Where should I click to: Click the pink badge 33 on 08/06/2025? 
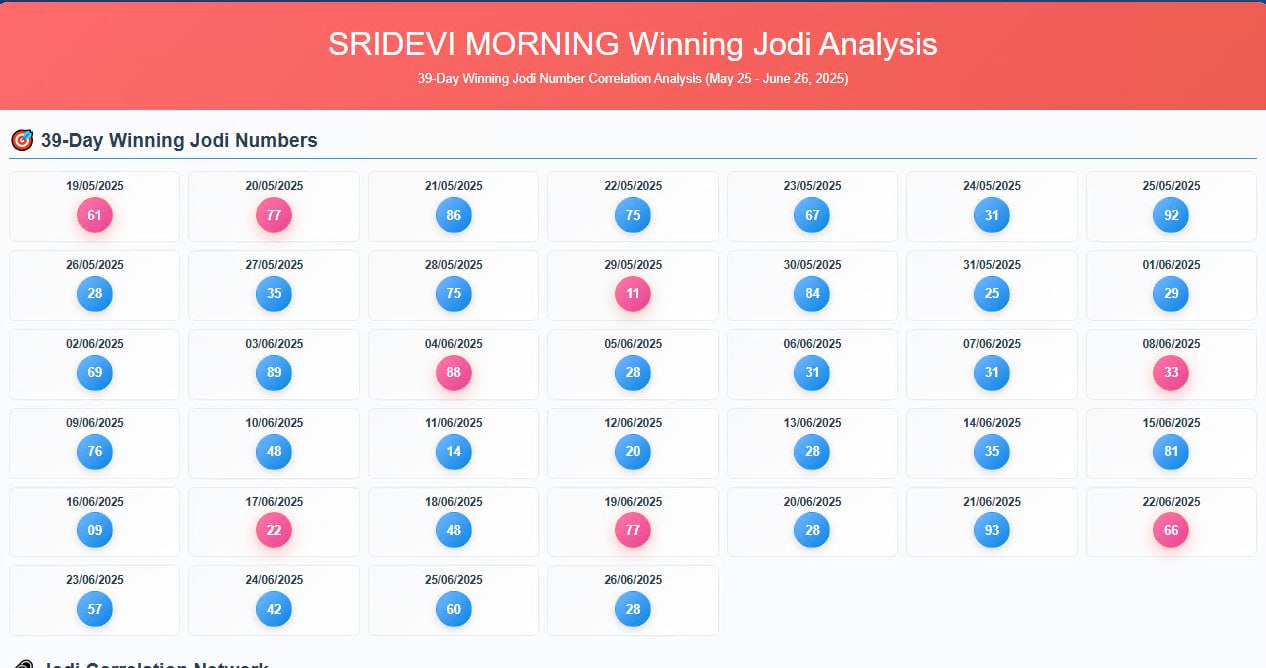pyautogui.click(x=1171, y=372)
